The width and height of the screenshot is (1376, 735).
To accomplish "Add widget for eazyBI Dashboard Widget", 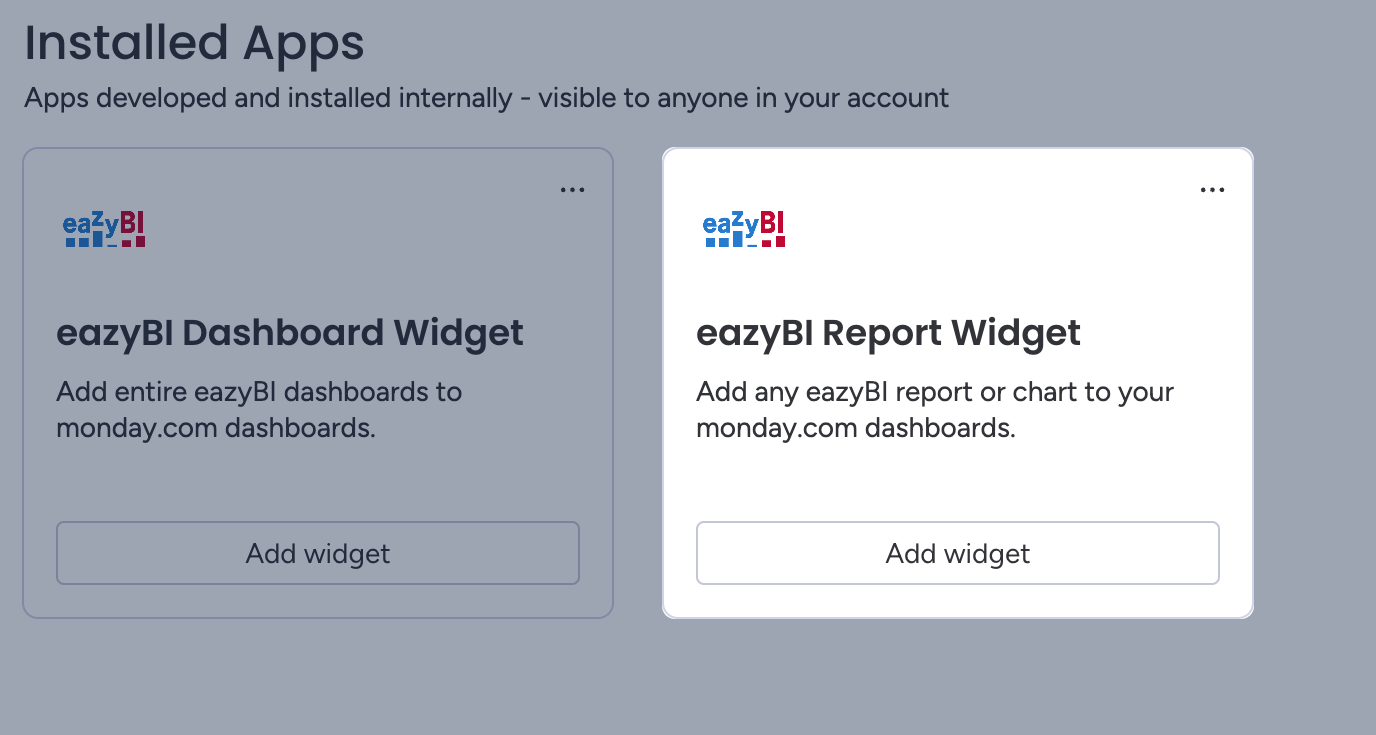I will click(318, 553).
